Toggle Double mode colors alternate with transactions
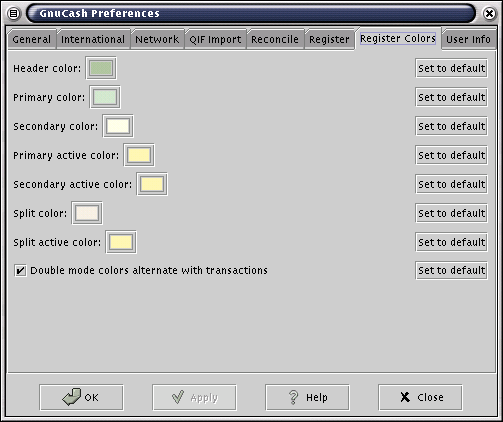Image resolution: width=503 pixels, height=422 pixels. (x=20, y=270)
